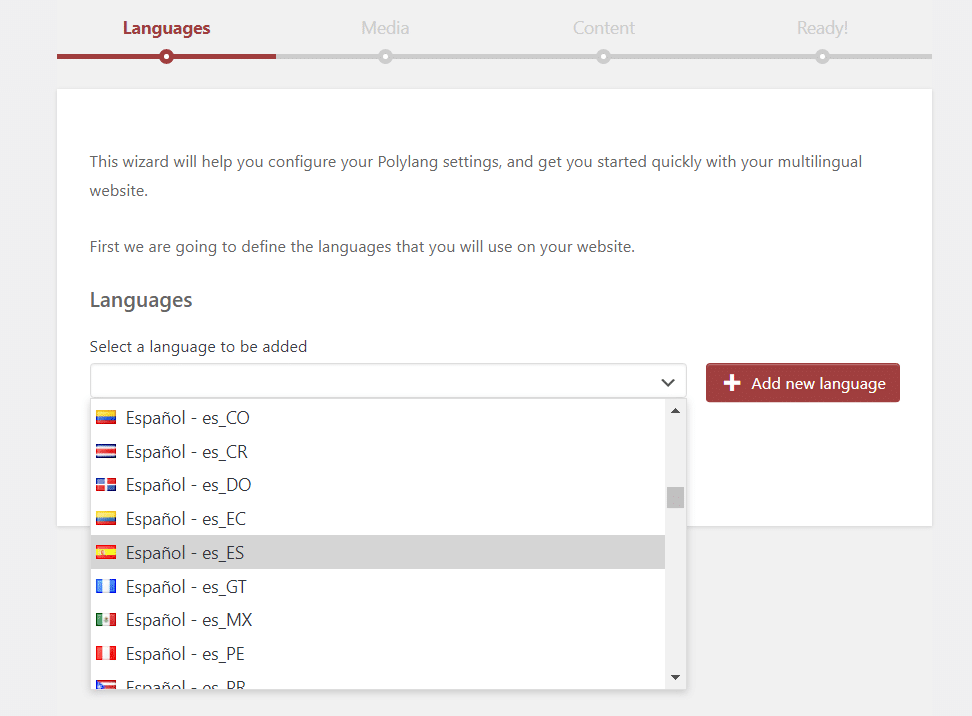Screen dimensions: 972x716
Task: Click the Costa Rica flag icon for es_CR
Action: [106, 451]
